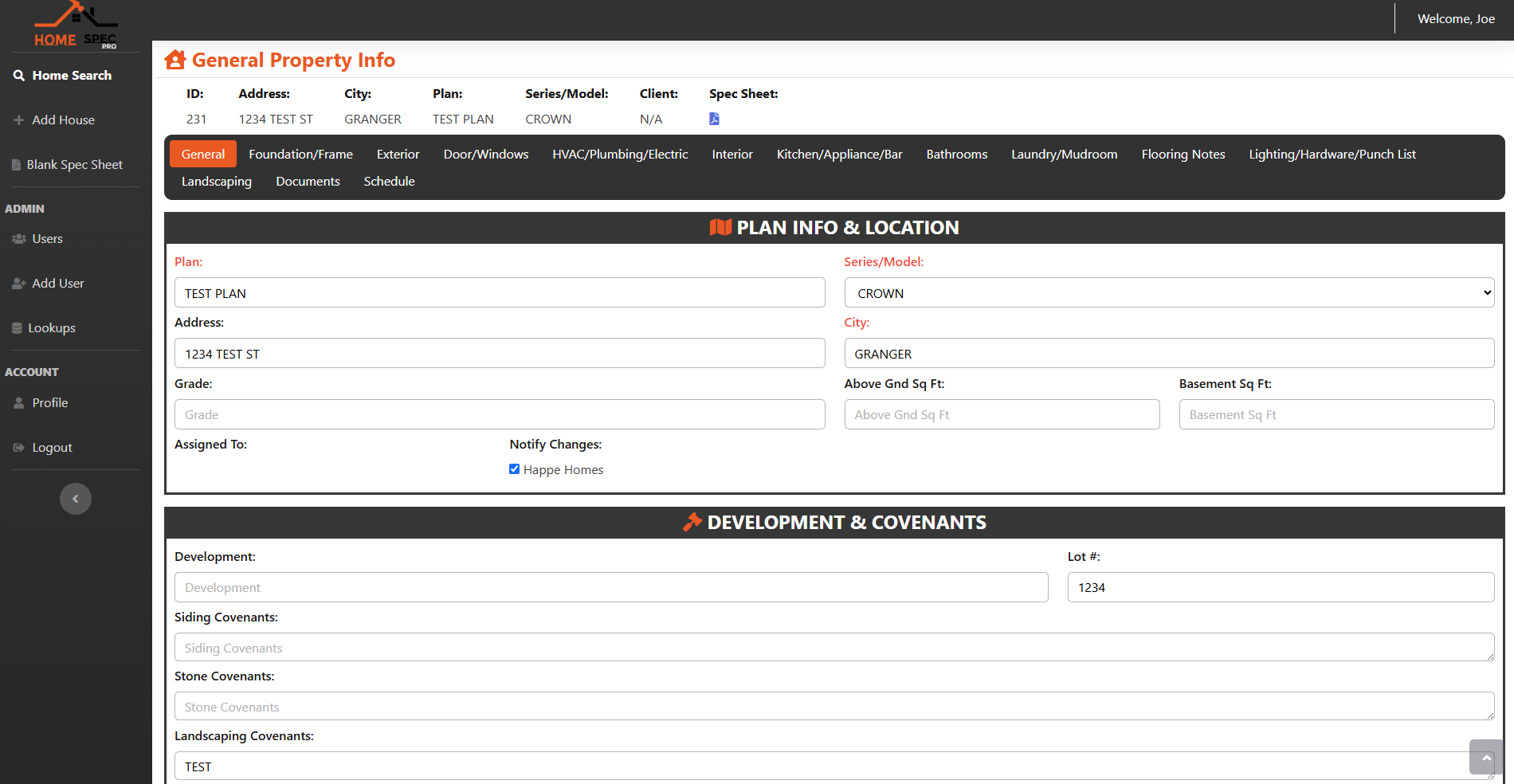Focus the Lot # field
The width and height of the screenshot is (1514, 784).
pos(1280,587)
